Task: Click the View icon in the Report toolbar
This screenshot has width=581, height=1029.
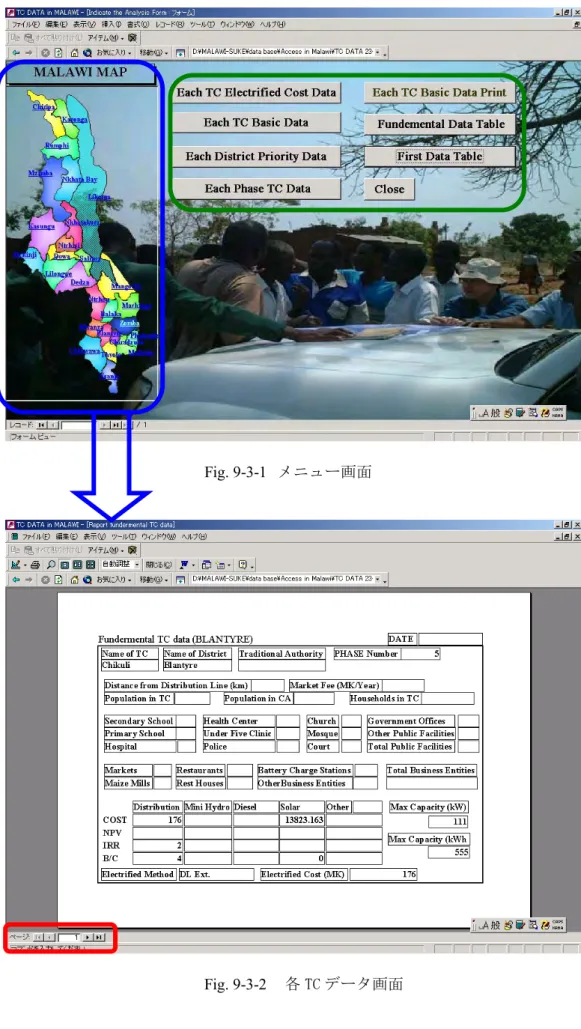Action: [x=18, y=564]
